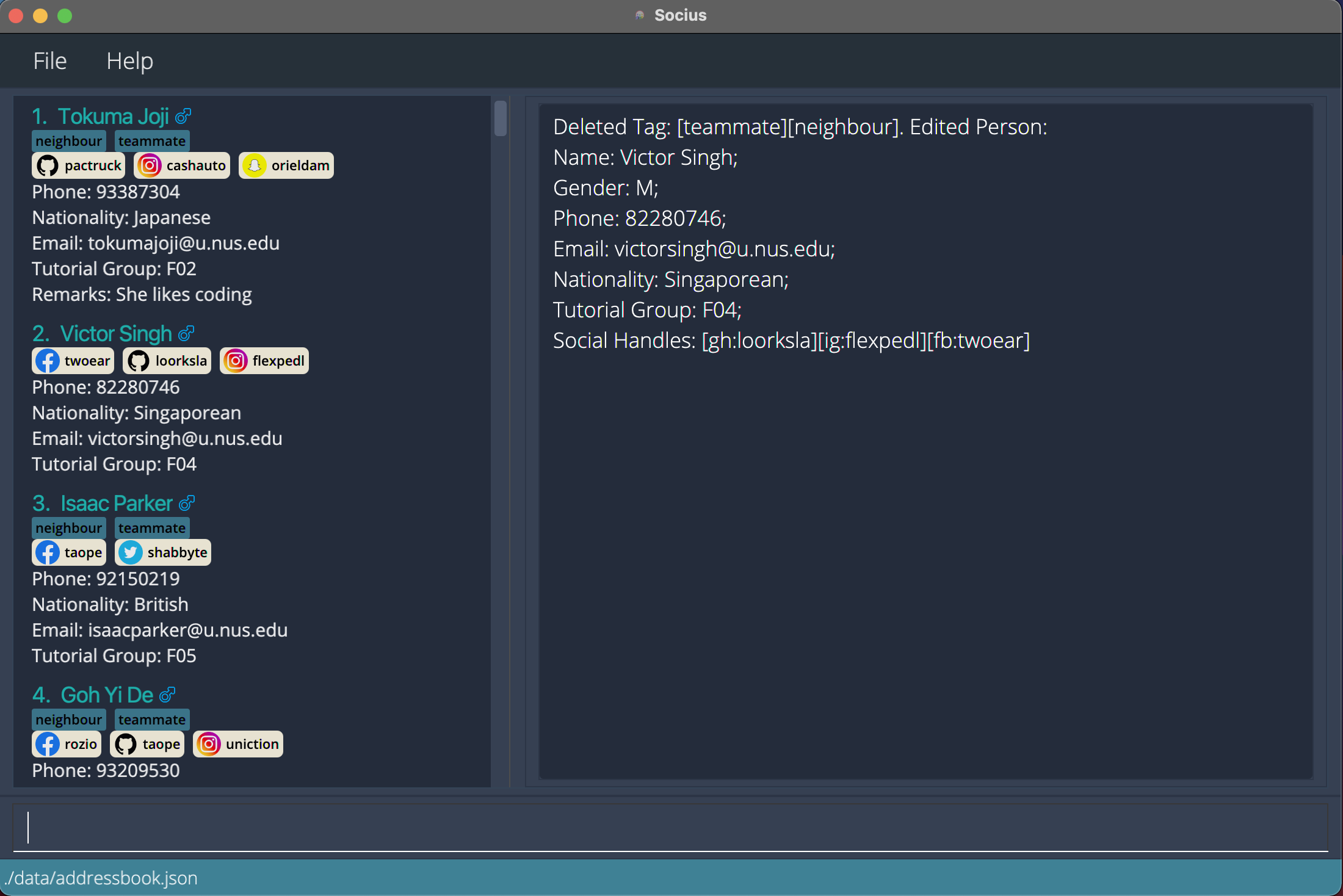1343x896 pixels.
Task: Click the teammate tag of Goh Yi De
Action: (x=152, y=720)
